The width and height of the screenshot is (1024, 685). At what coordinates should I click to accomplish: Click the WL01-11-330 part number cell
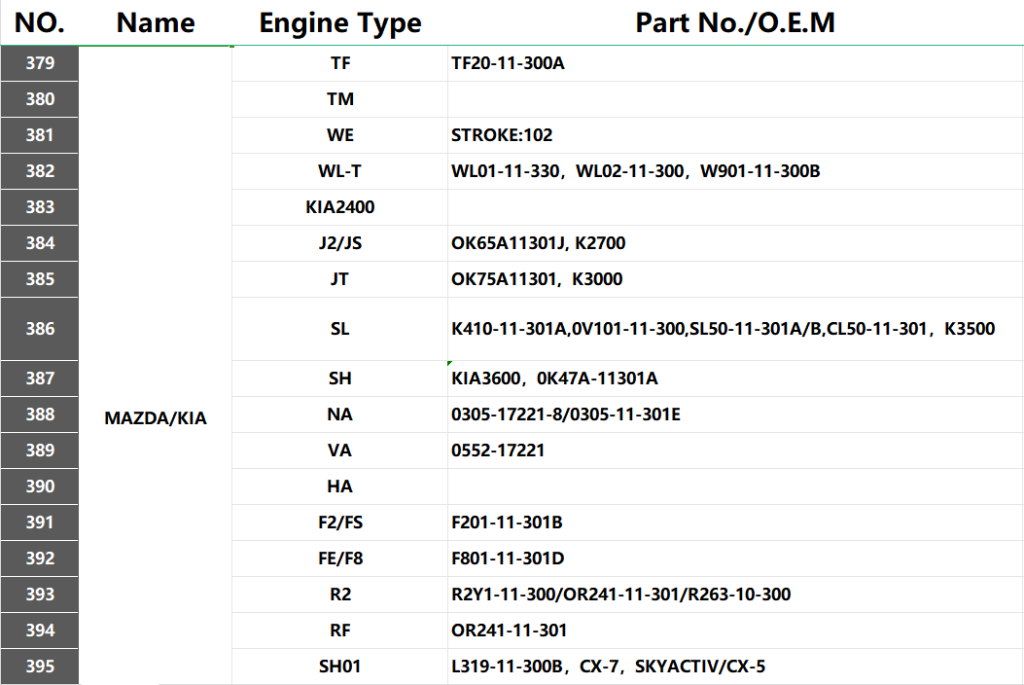[735, 171]
